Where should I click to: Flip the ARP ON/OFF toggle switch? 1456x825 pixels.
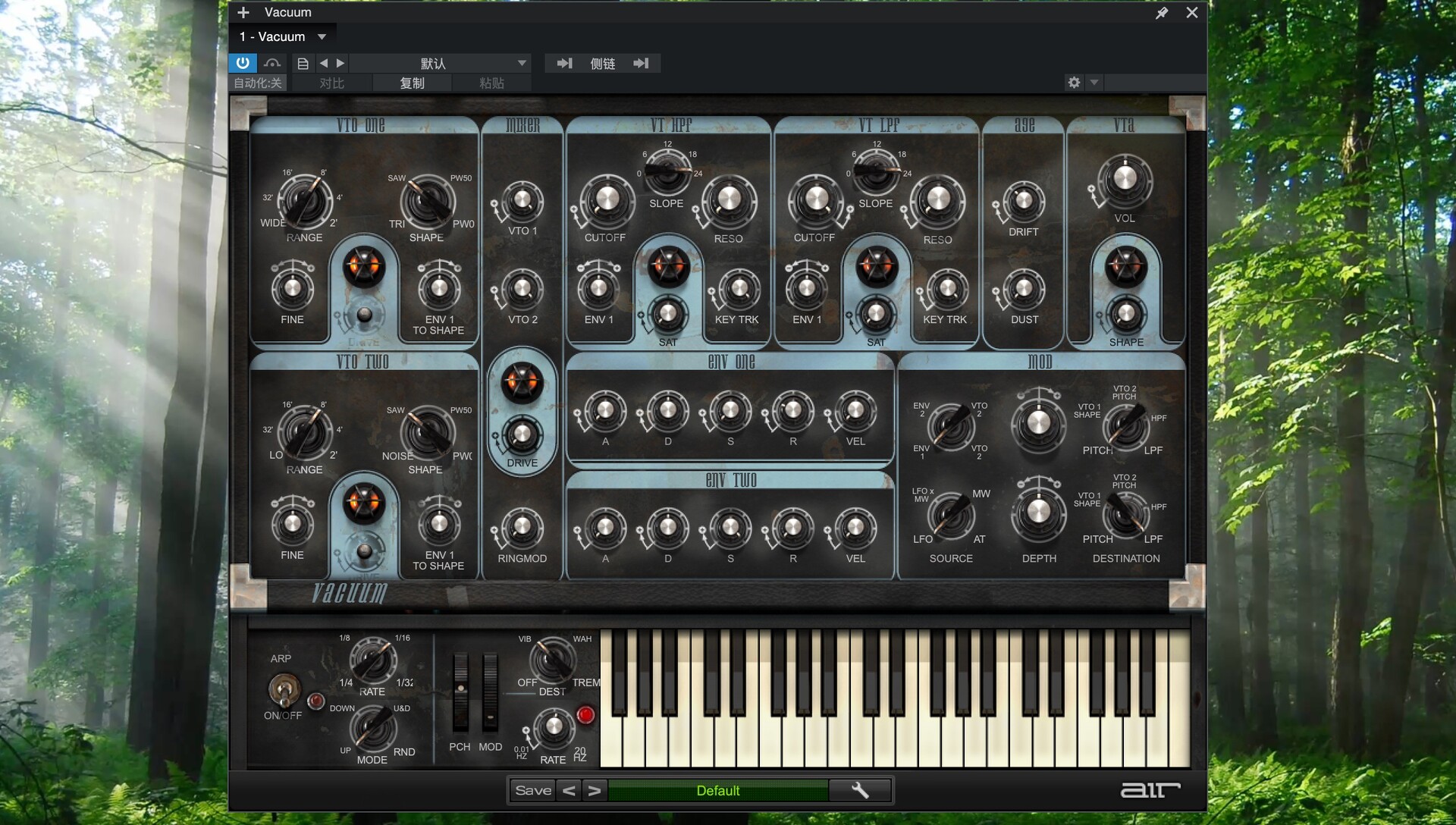pyautogui.click(x=283, y=690)
